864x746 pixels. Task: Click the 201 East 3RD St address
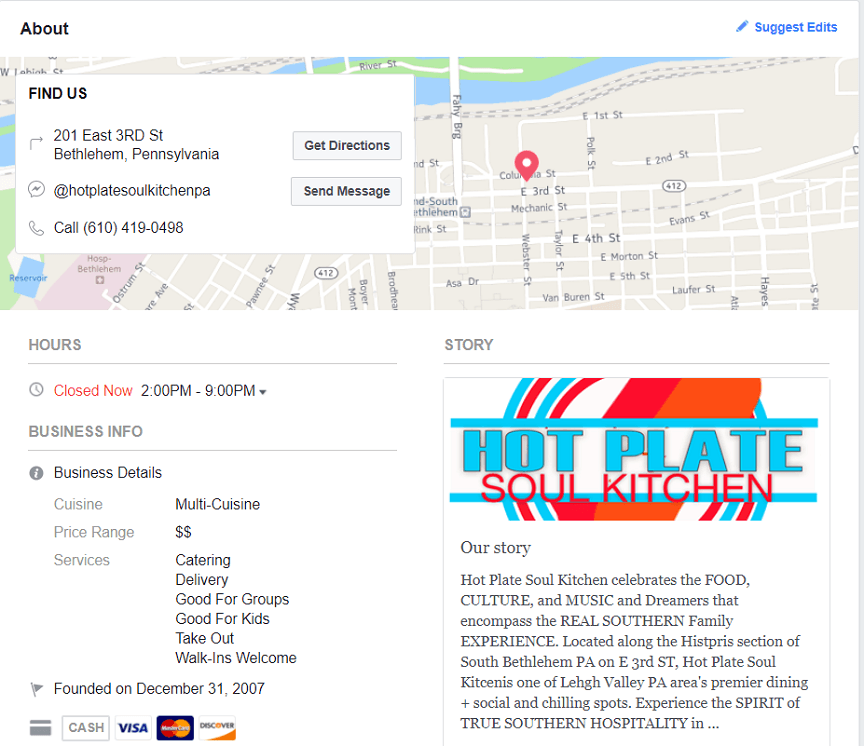click(136, 145)
